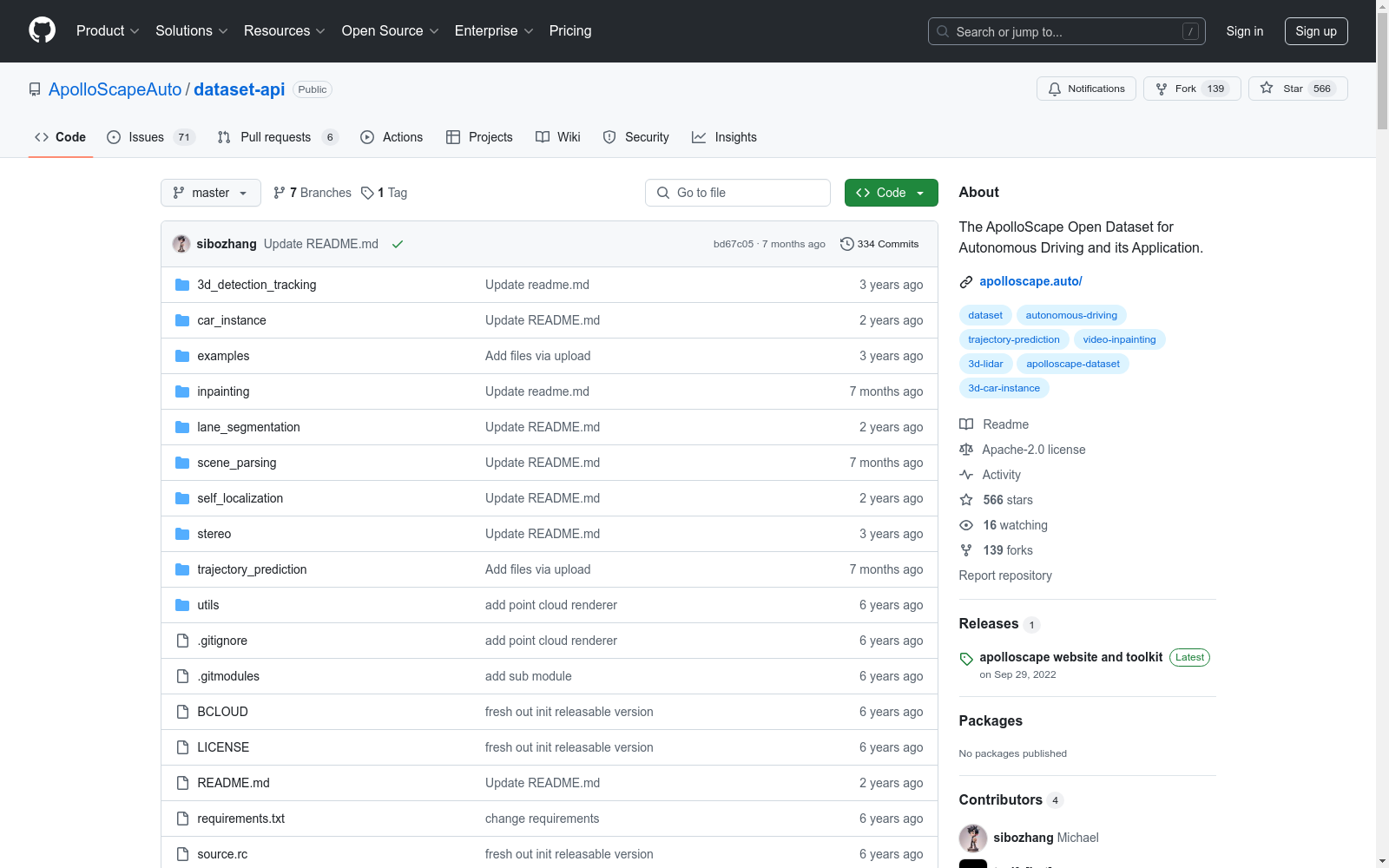Image resolution: width=1389 pixels, height=868 pixels.
Task: Open the sibozhang contributor avatar
Action: pos(973,838)
